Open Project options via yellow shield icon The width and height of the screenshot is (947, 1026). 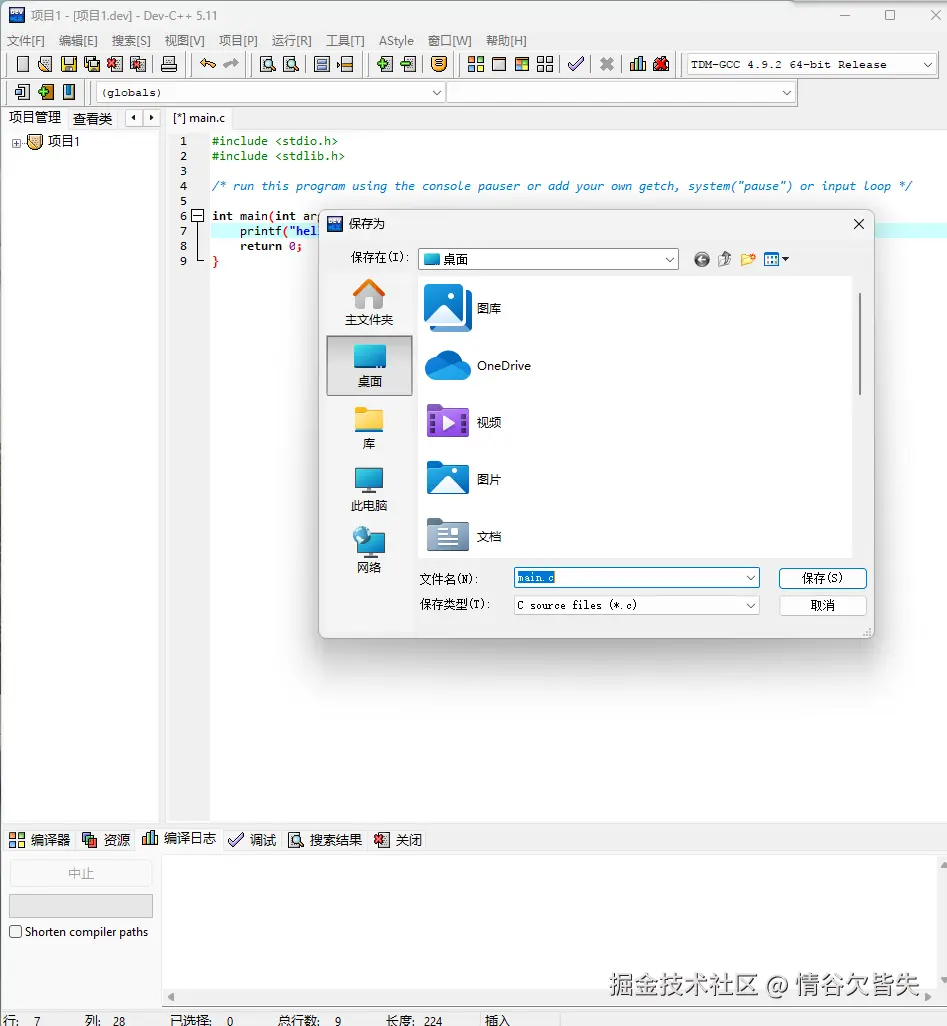click(x=439, y=64)
